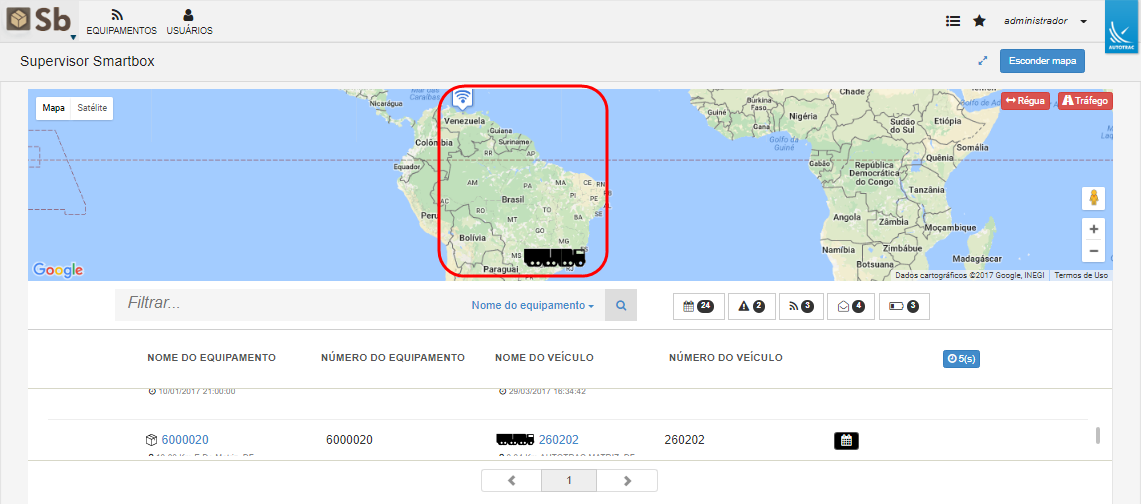Image resolution: width=1141 pixels, height=504 pixels.
Task: Expand the administrador user dropdown
Action: 1045,21
